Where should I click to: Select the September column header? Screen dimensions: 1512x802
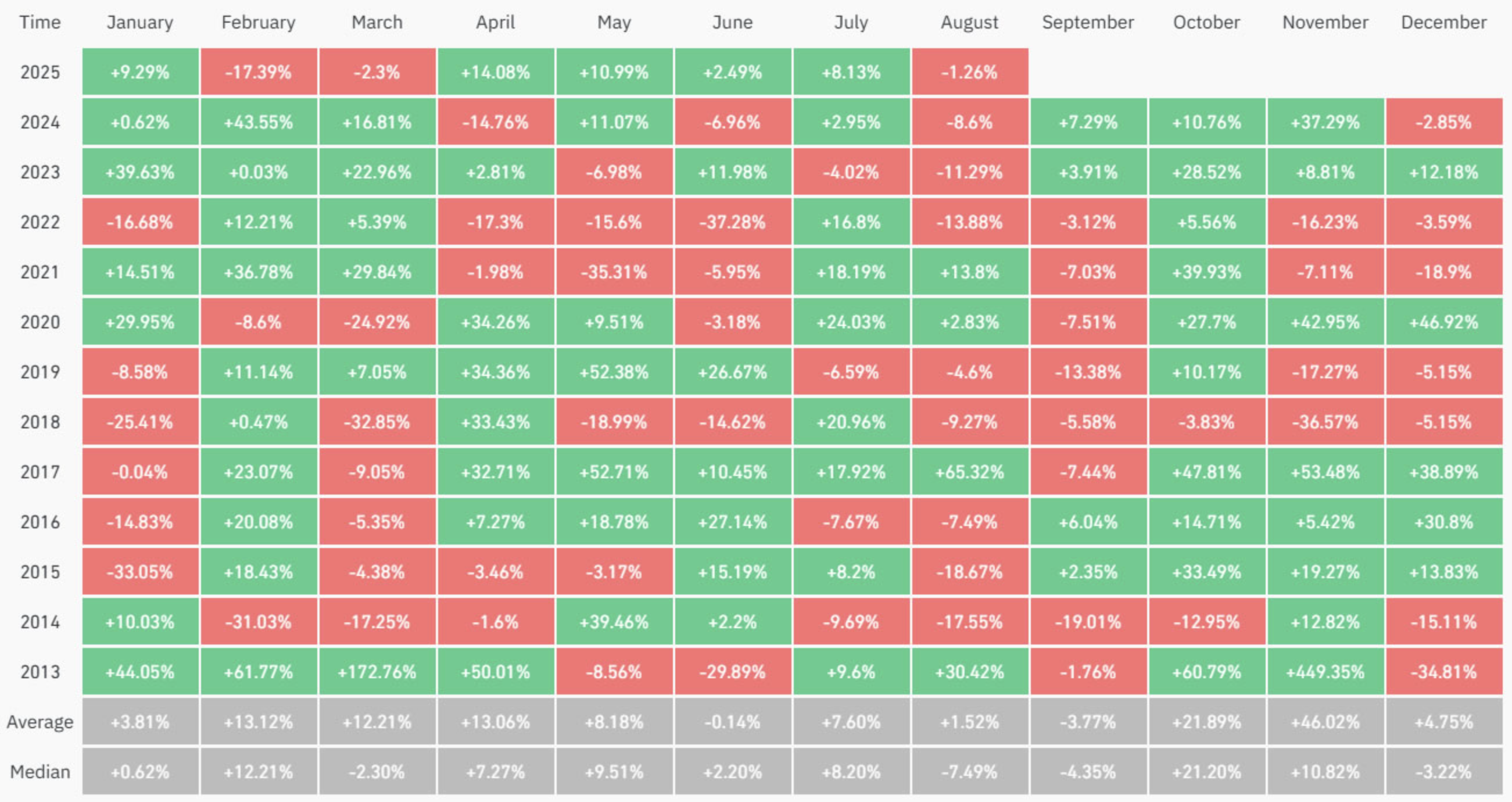tap(1088, 22)
